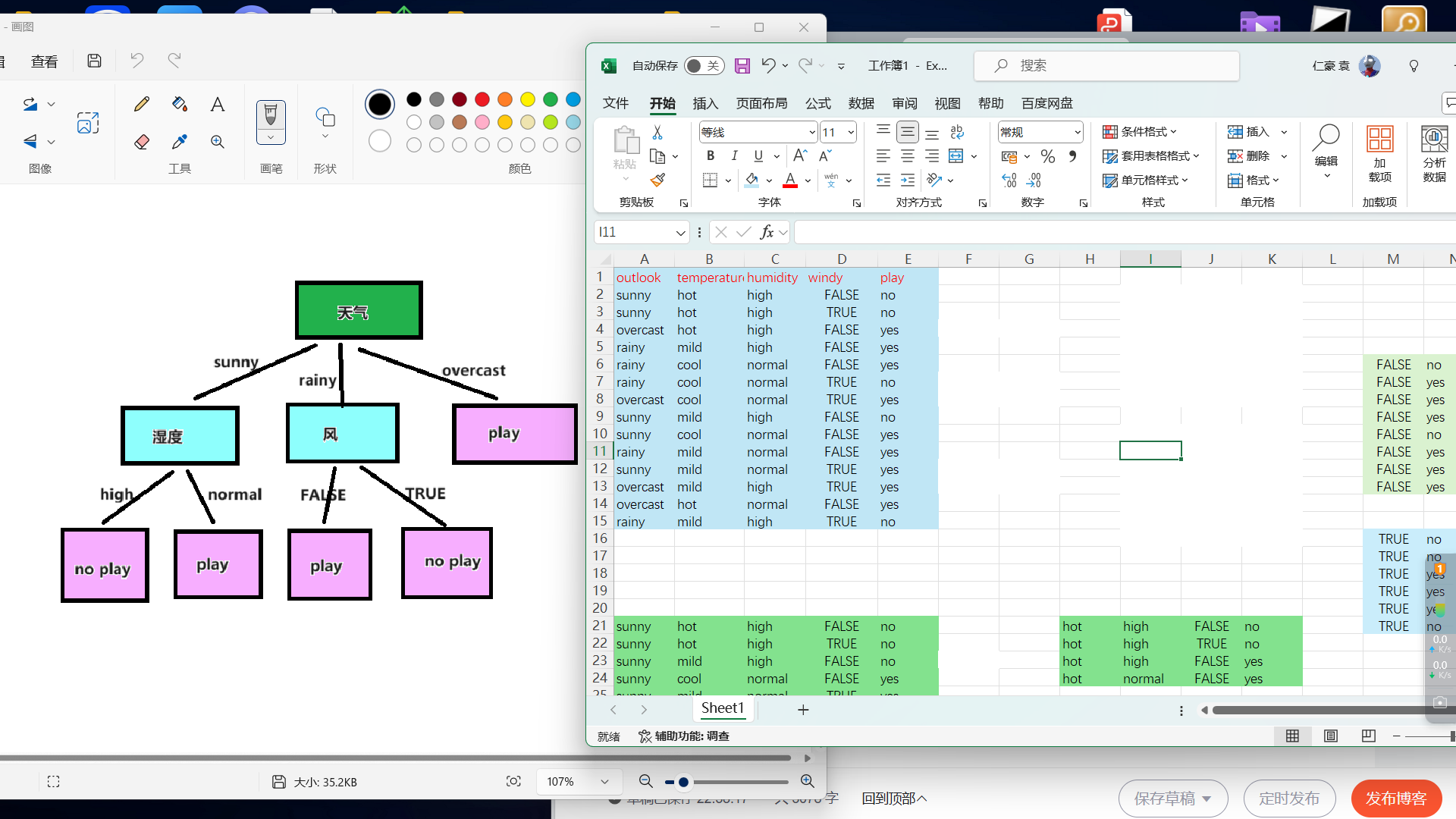The height and width of the screenshot is (819, 1456).
Task: Click the Undo arrow in Paint
Action: [136, 61]
